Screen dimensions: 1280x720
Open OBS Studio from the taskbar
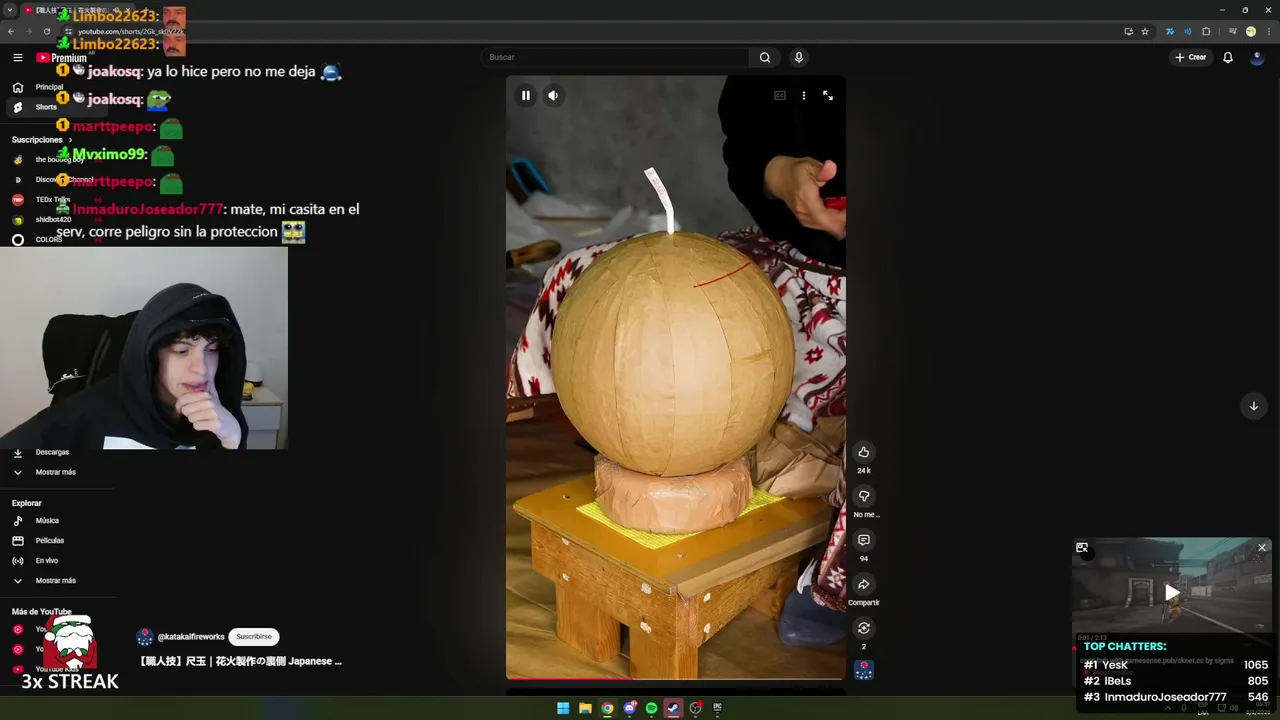tap(696, 708)
